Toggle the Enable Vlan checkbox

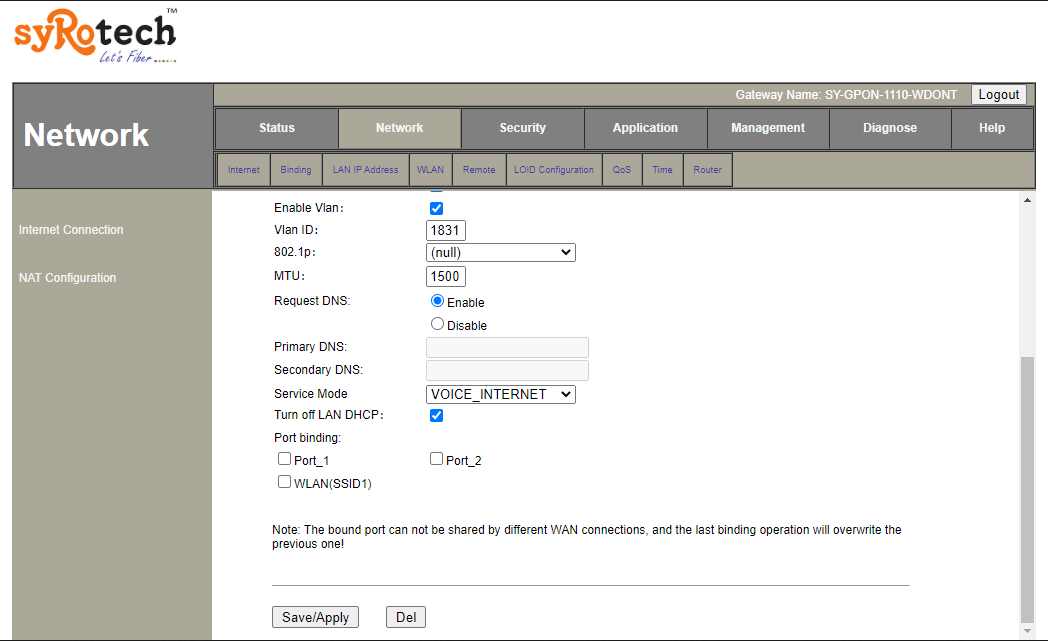click(436, 208)
